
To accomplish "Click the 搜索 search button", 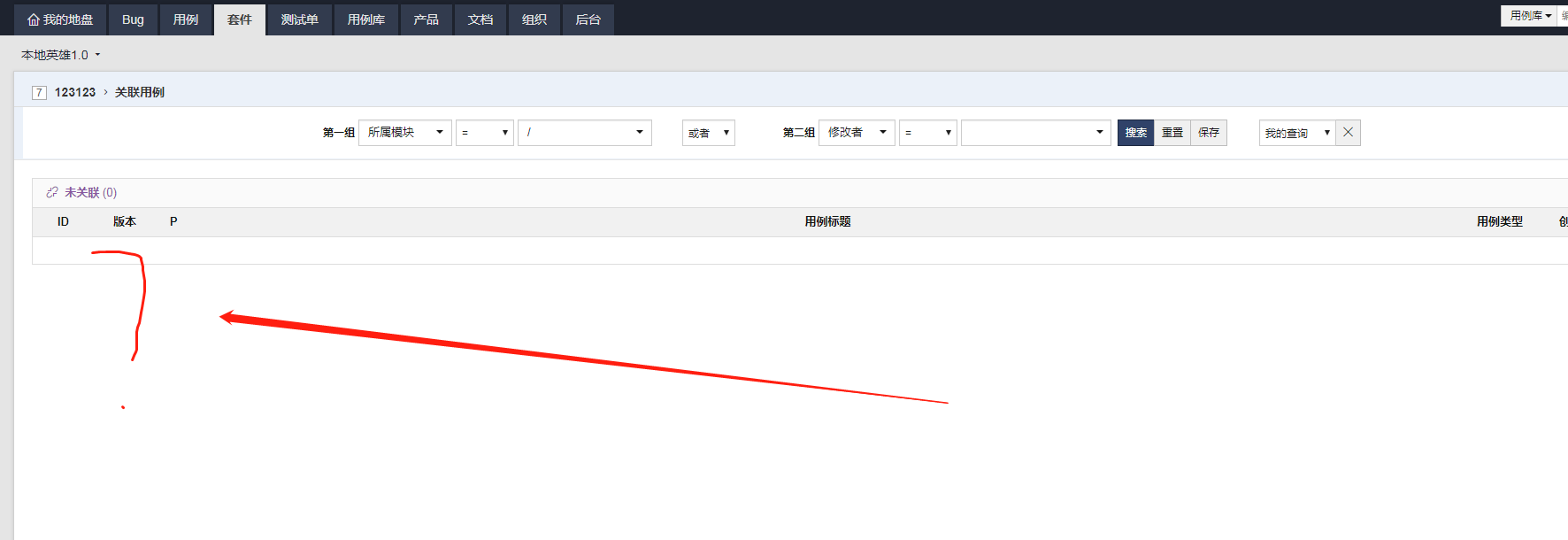I will point(1136,133).
